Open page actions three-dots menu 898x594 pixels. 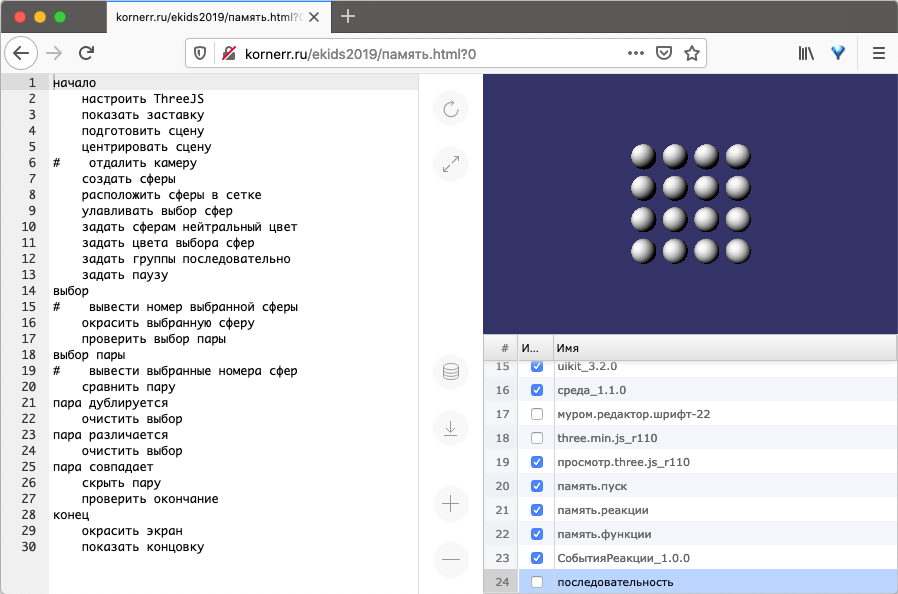coord(636,53)
